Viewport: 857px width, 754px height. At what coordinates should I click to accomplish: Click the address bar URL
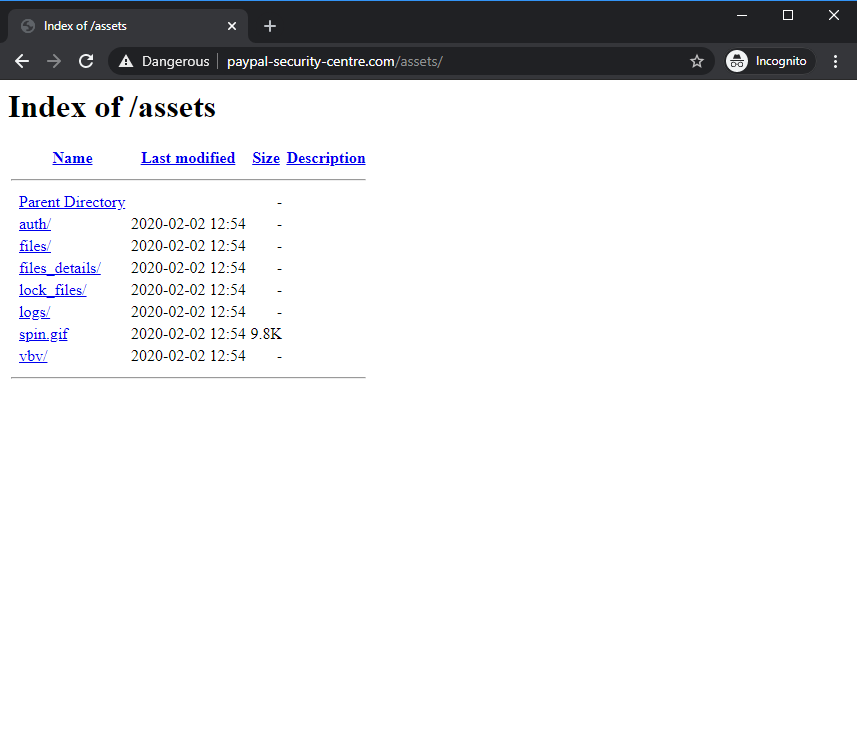coord(334,61)
